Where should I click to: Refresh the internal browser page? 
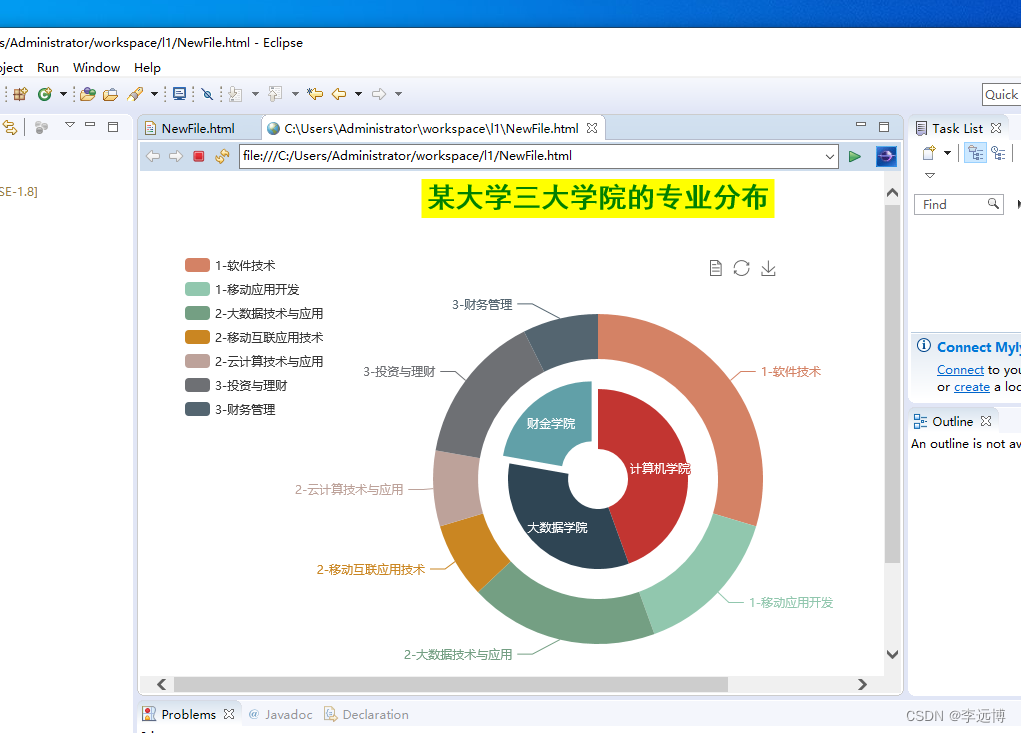pos(221,156)
